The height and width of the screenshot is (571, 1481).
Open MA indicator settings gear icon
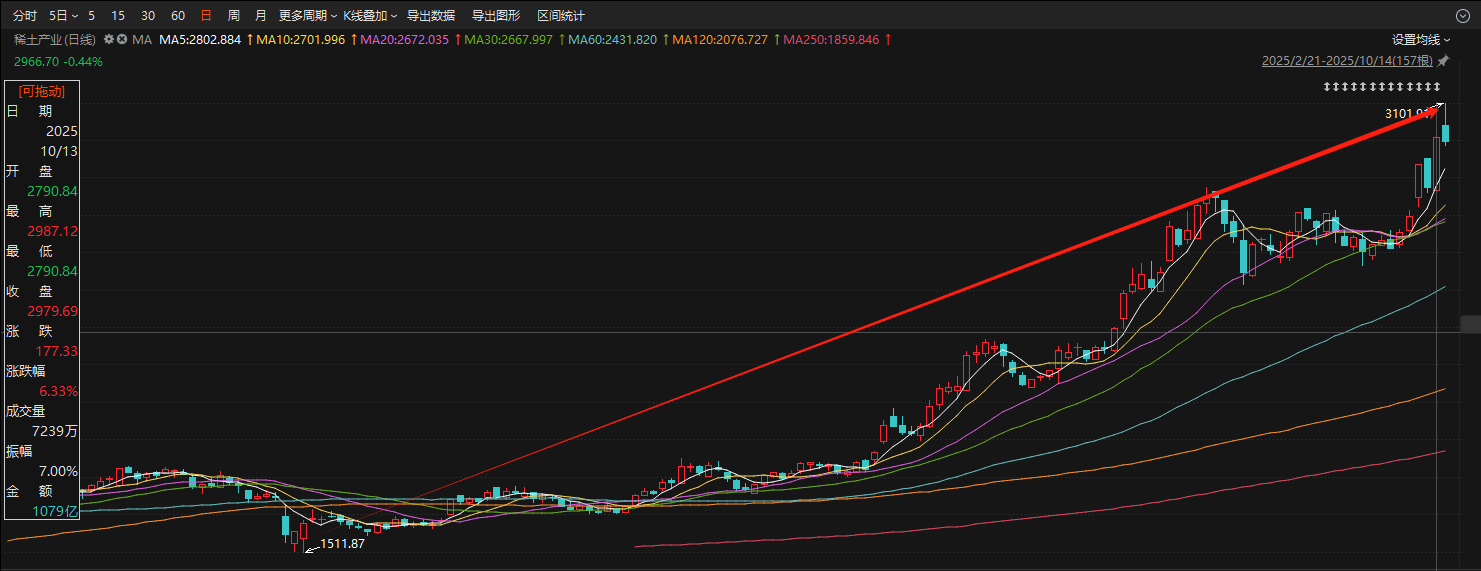pos(109,39)
